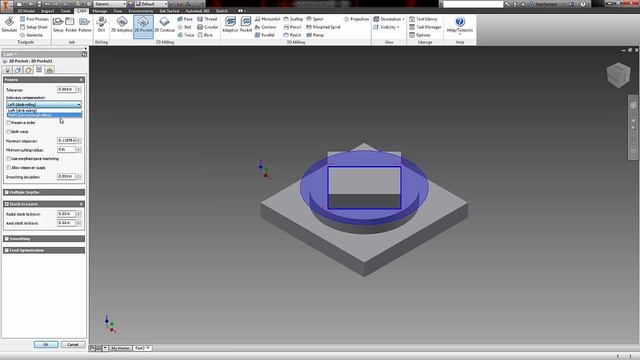Click the ViewCube in the viewport

618,75
